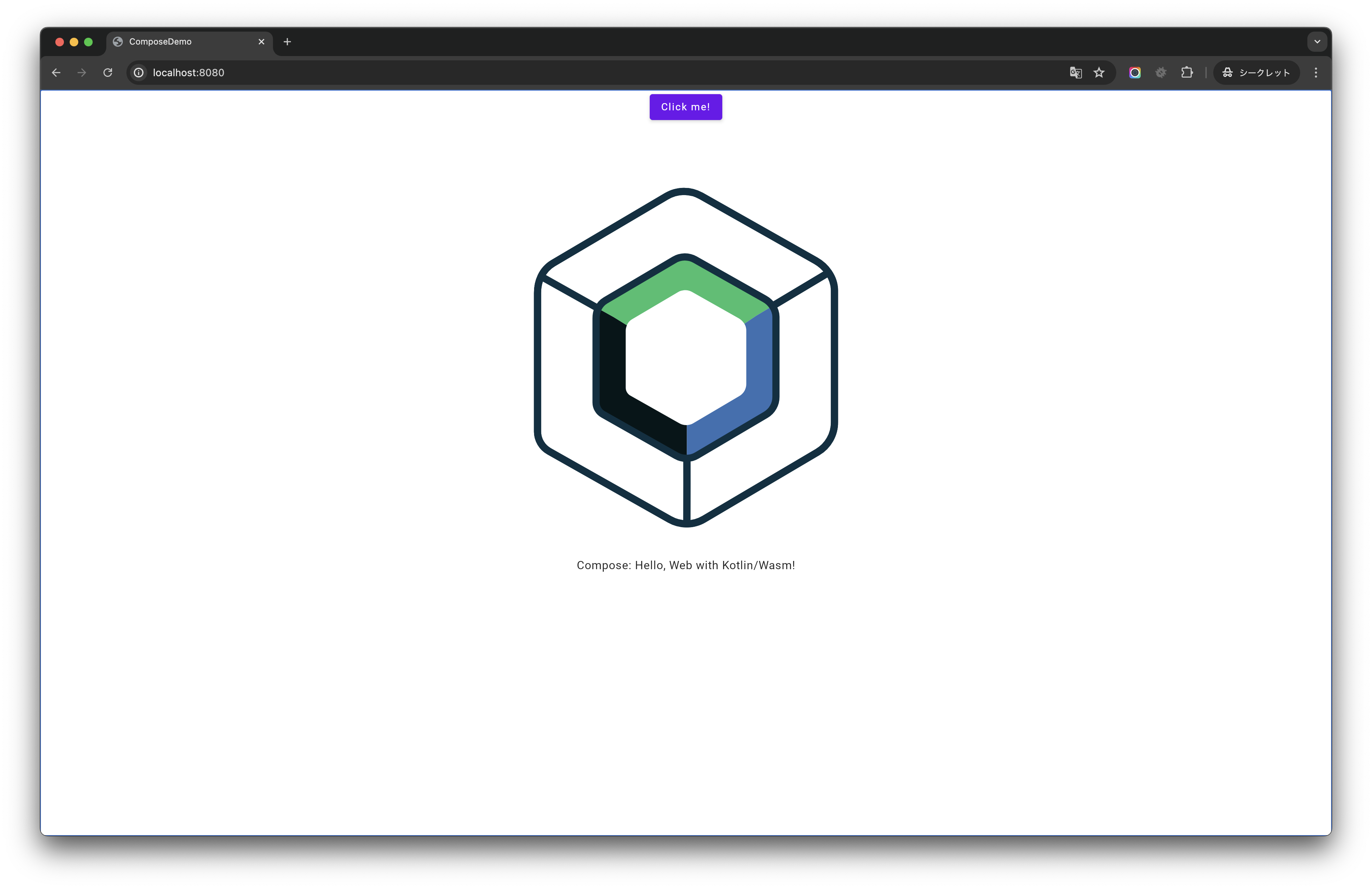The height and width of the screenshot is (889, 1372).
Task: Click the Jetpack Compose hexagon logo
Action: tap(685, 357)
